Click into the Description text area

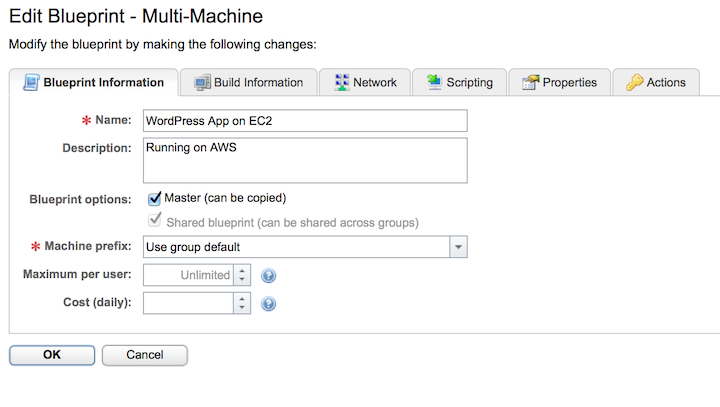pos(305,161)
